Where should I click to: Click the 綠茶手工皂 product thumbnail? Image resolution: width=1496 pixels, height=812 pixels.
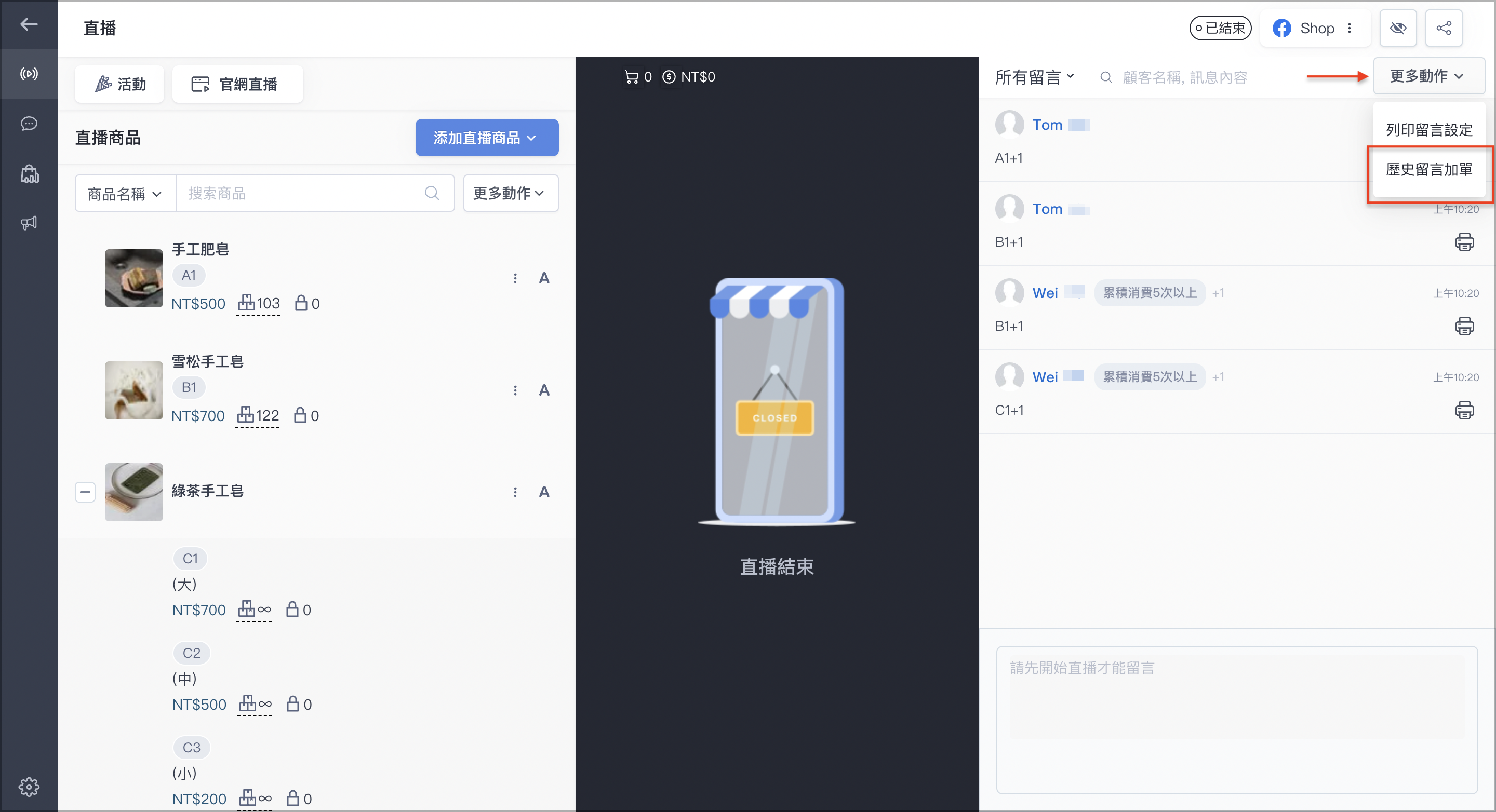coord(133,492)
